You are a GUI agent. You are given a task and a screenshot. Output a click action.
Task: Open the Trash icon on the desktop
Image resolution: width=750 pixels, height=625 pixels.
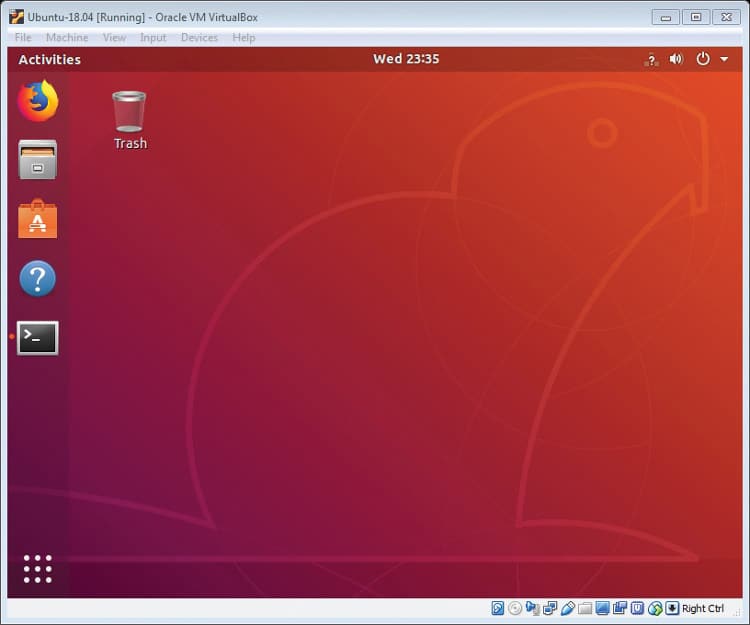[130, 120]
